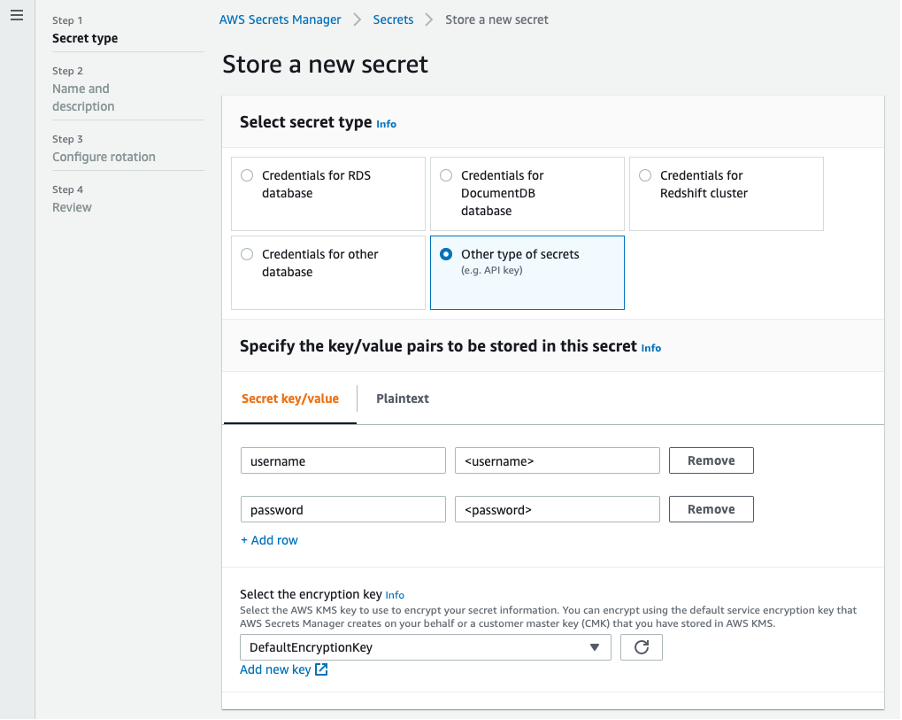Select Other type of secrets radio
Viewport: 902px width, 720px height.
446,255
